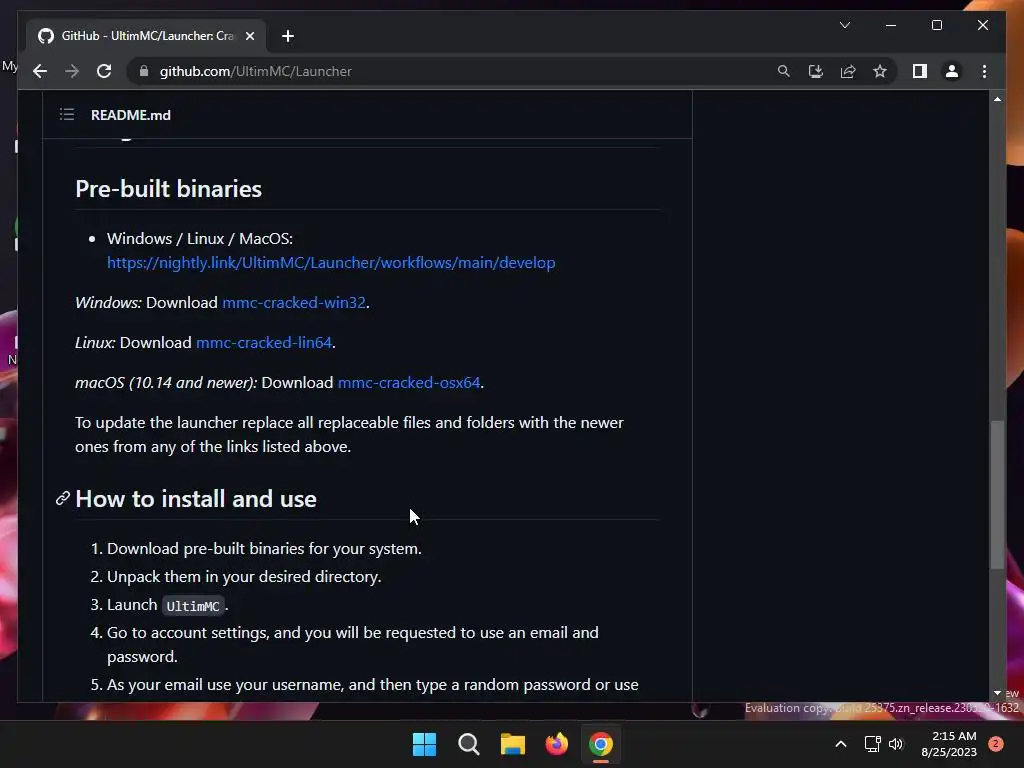Open the nightly.link develop workflow URL
This screenshot has height=768, width=1024.
coord(331,263)
